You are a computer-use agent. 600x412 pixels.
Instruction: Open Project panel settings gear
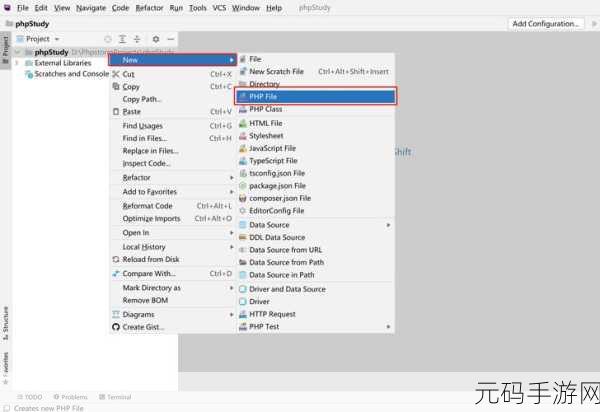pos(156,39)
